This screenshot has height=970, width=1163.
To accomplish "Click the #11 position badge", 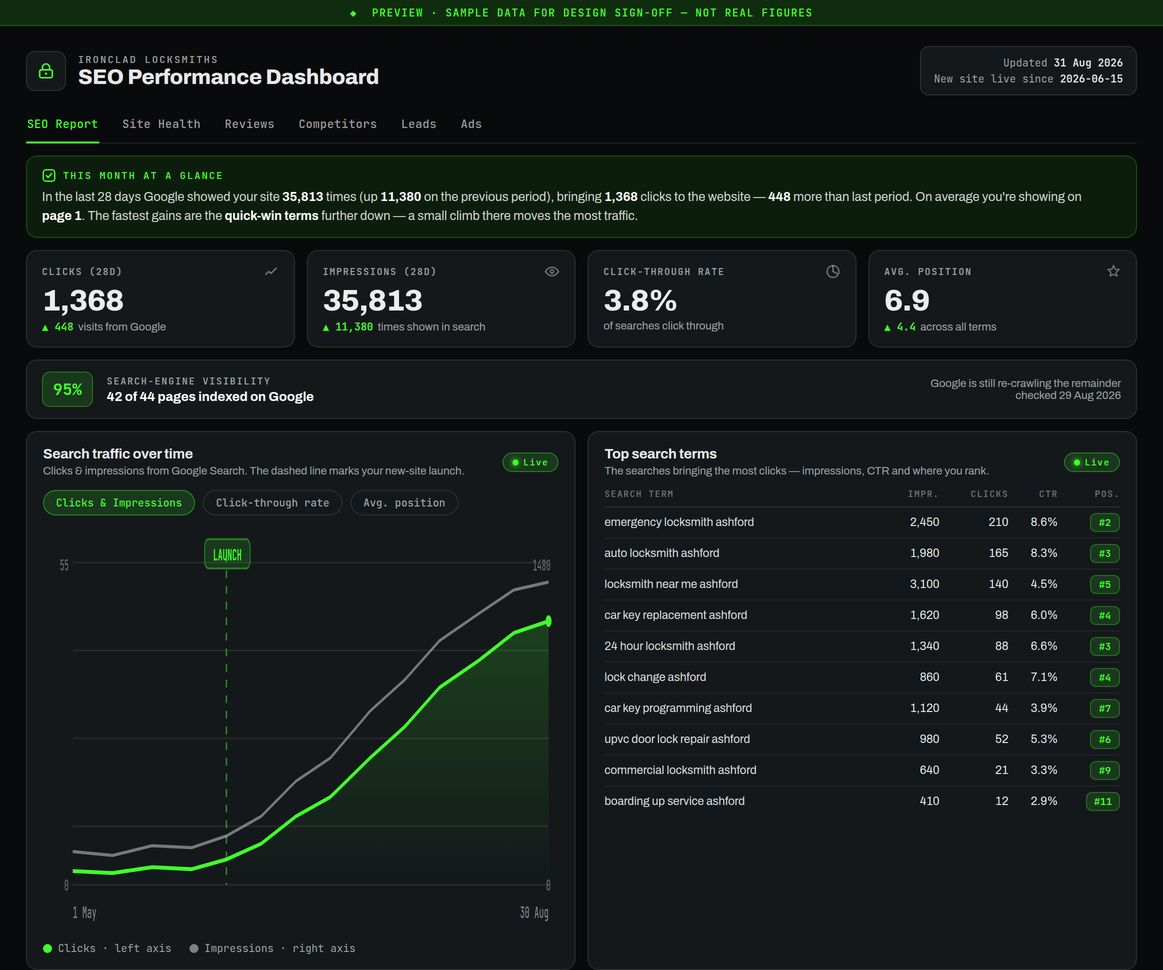I will click(1102, 802).
